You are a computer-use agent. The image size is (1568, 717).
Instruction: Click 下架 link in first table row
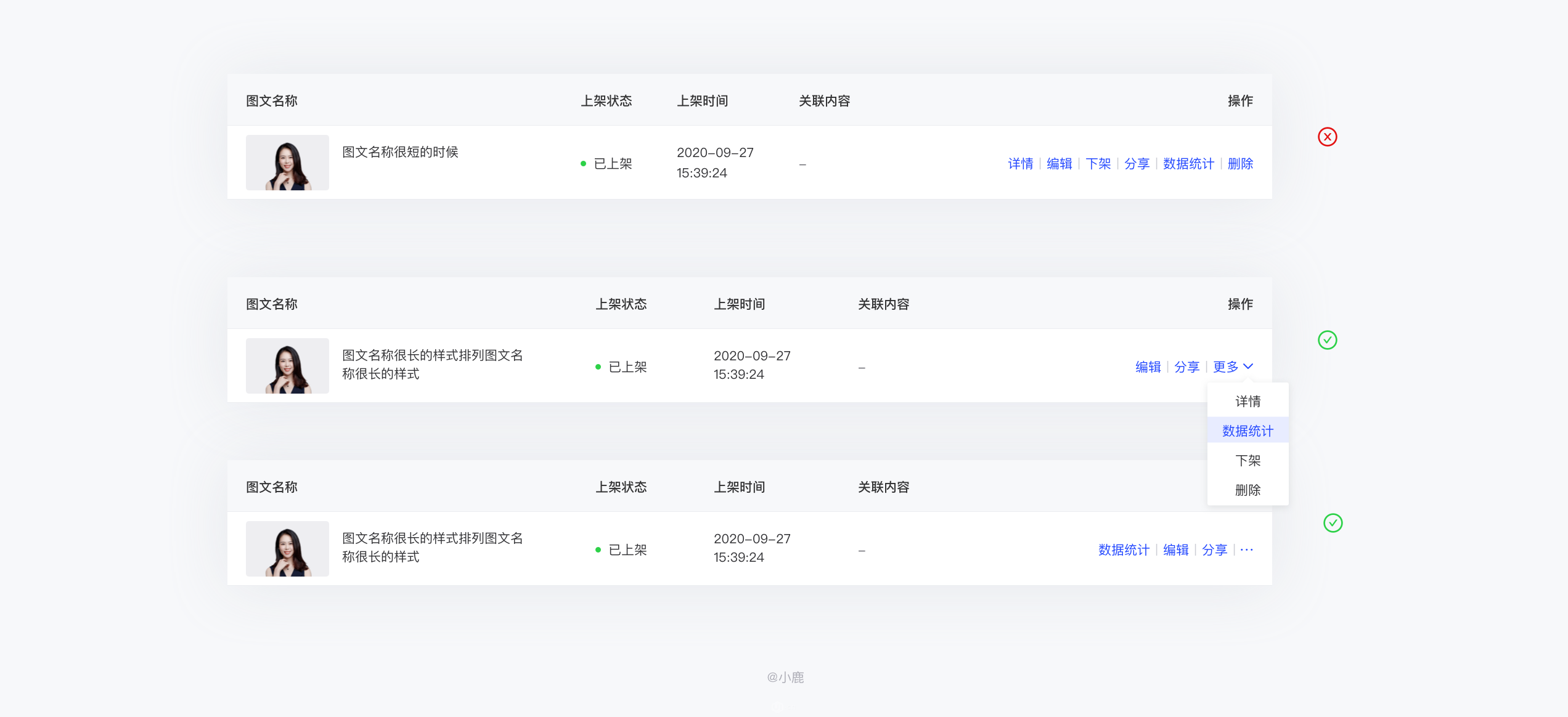[1098, 164]
